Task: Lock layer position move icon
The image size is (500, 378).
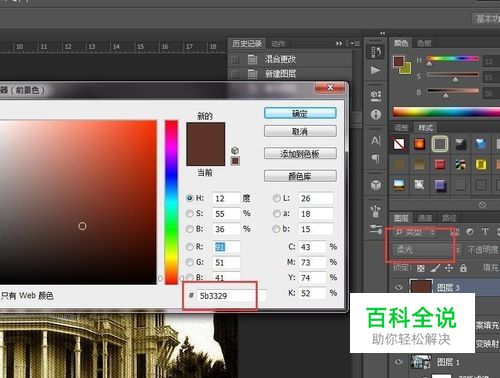Action: [x=449, y=268]
